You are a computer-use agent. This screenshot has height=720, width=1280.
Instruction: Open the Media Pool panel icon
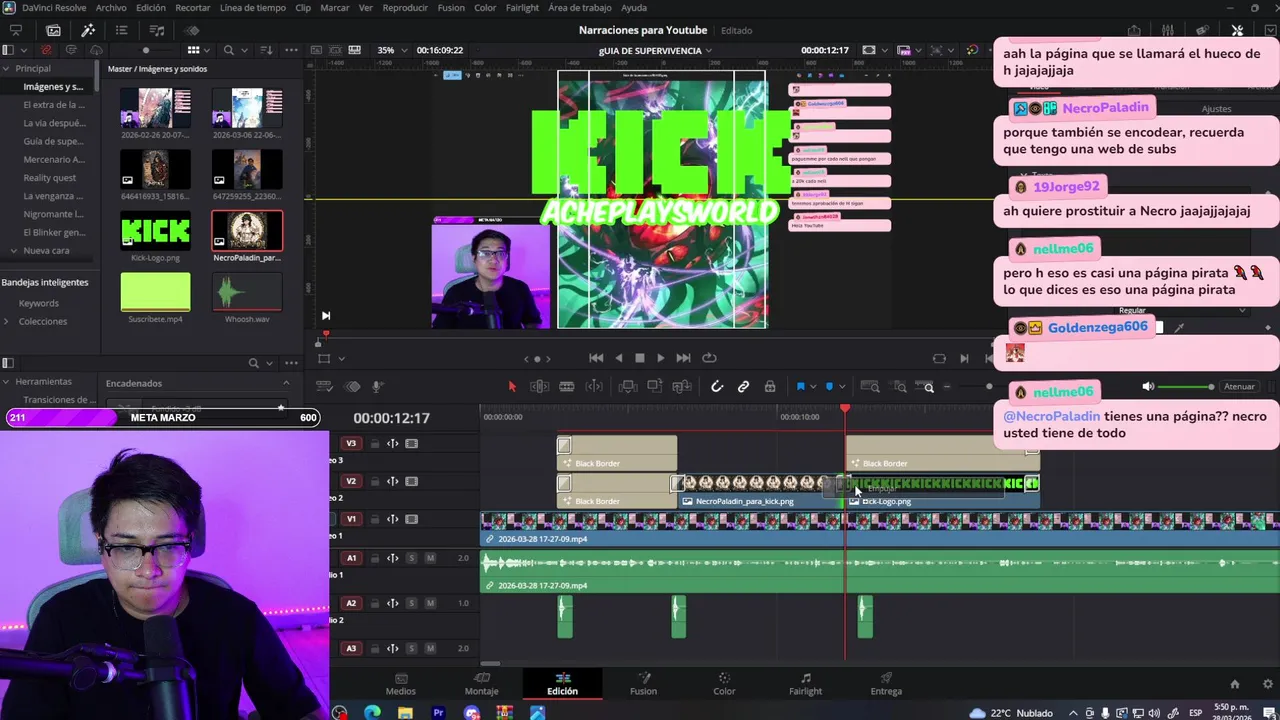53,30
